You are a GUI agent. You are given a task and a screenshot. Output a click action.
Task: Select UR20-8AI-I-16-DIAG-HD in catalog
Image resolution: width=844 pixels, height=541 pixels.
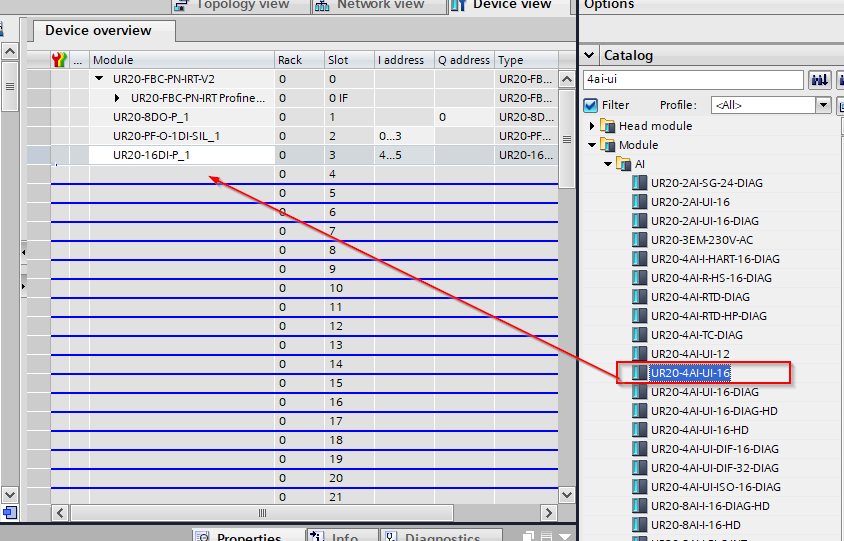(710, 506)
